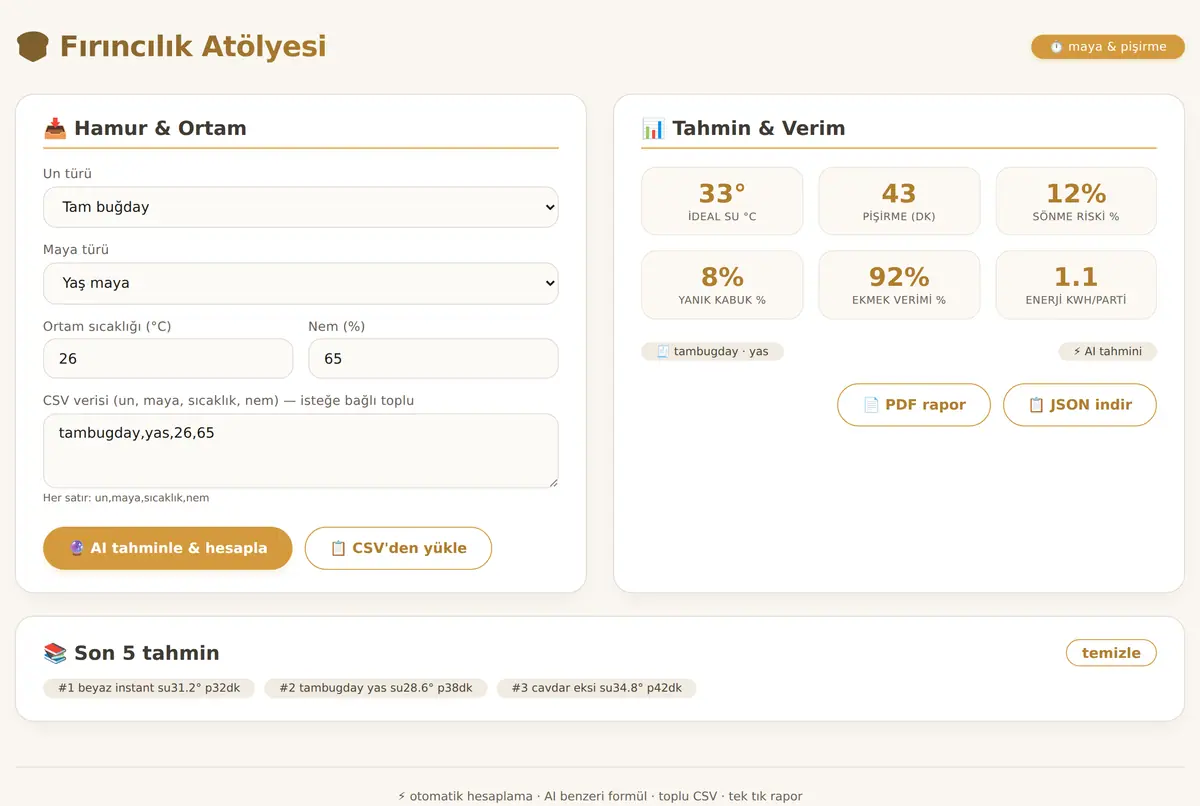Click the maya & pişirme badge
Image resolution: width=1200 pixels, height=806 pixels.
[x=1108, y=47]
